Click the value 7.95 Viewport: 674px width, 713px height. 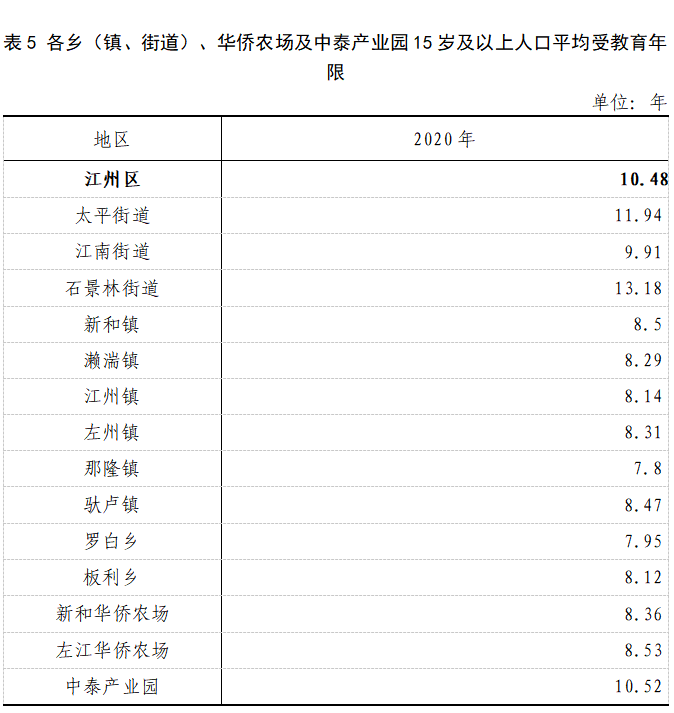[643, 541]
